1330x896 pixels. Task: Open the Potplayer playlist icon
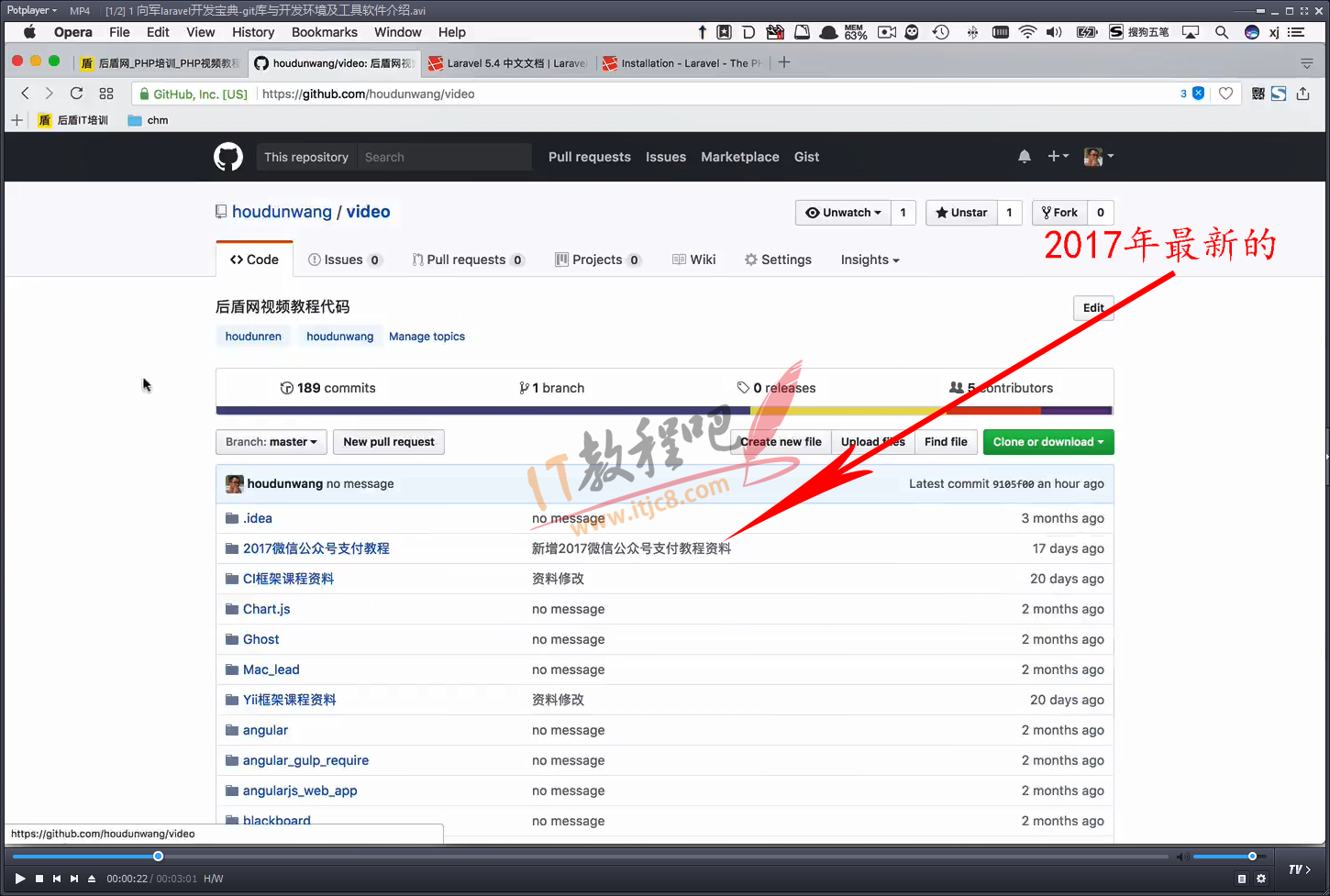[x=1242, y=879]
